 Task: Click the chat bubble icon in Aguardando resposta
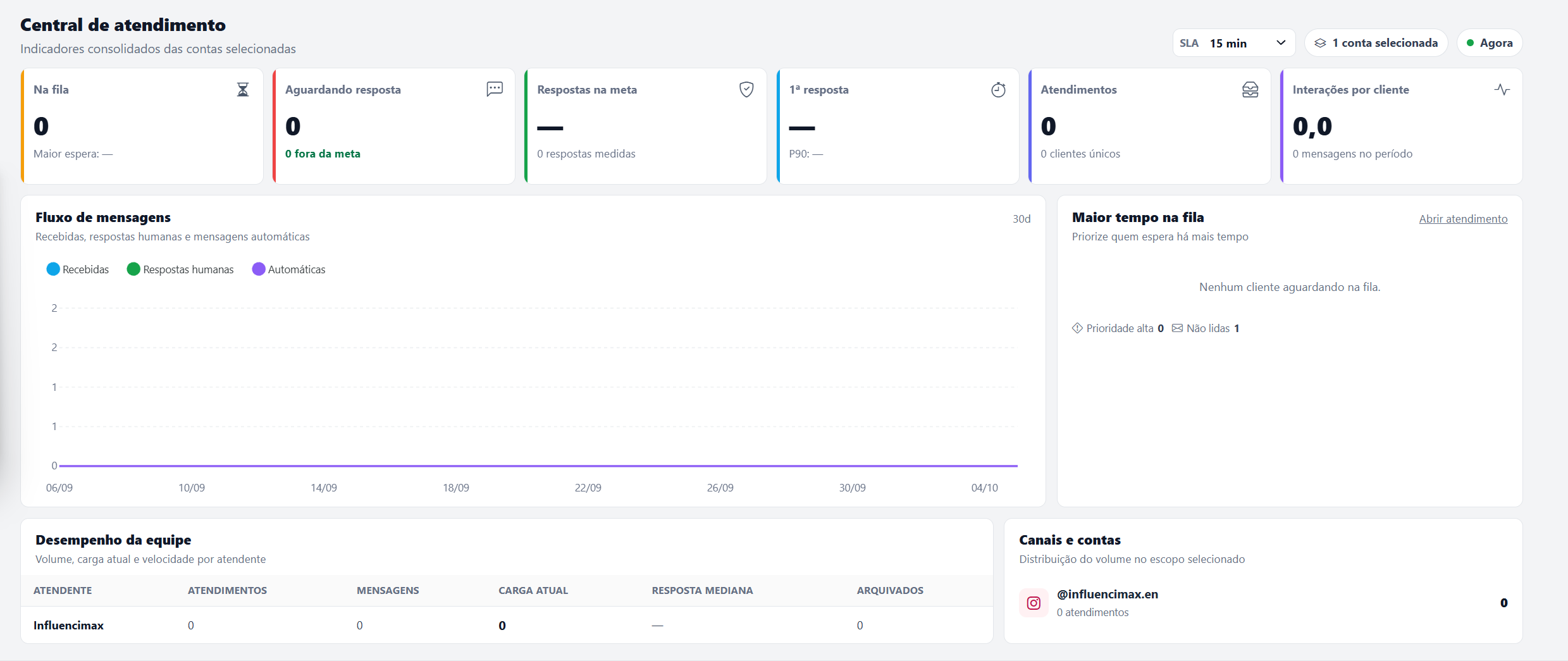coord(495,89)
